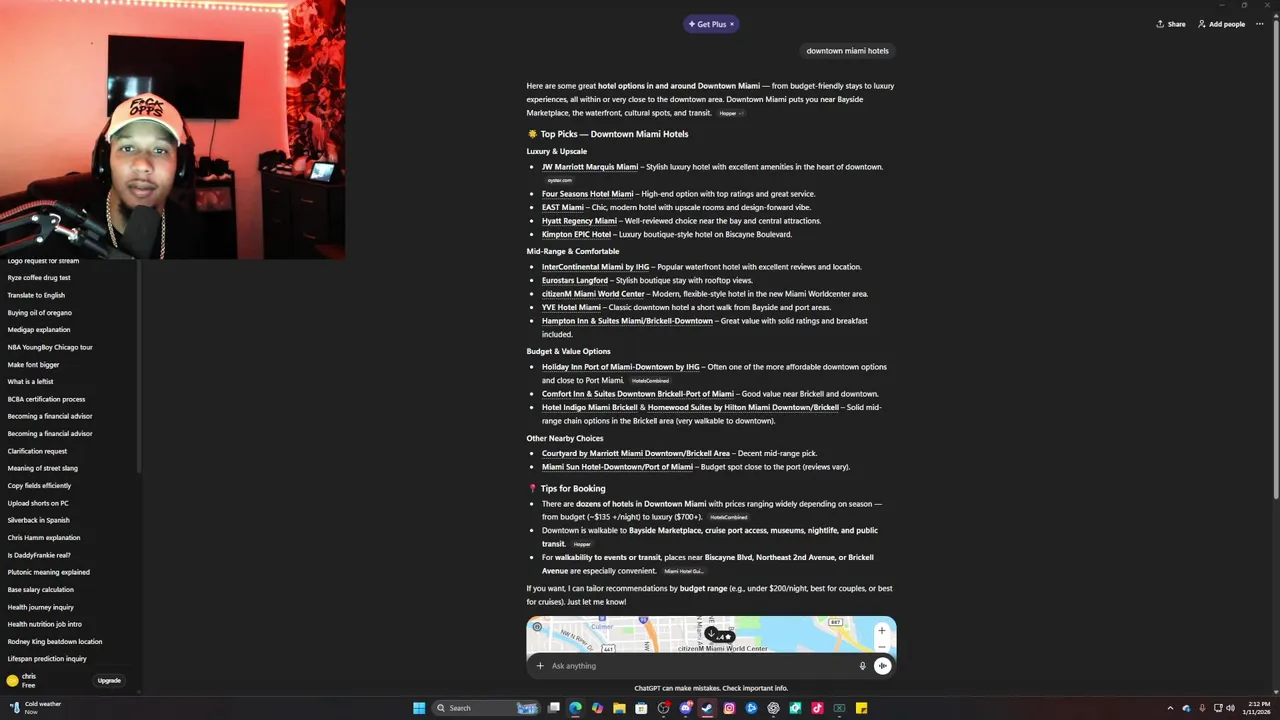Click the plus attach icon in prompt box
1280x720 pixels.
click(540, 666)
